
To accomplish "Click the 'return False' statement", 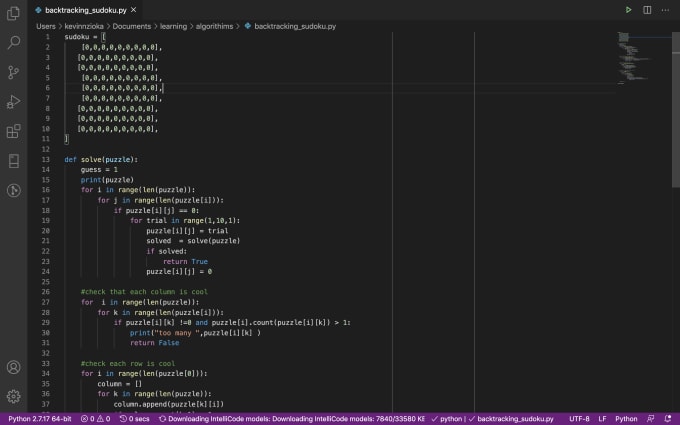I will tap(154, 343).
